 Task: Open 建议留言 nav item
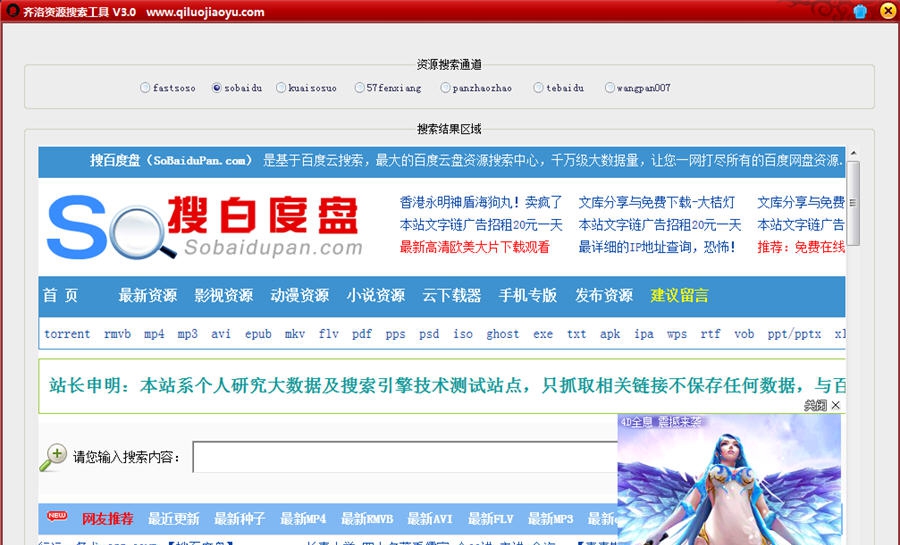(680, 295)
